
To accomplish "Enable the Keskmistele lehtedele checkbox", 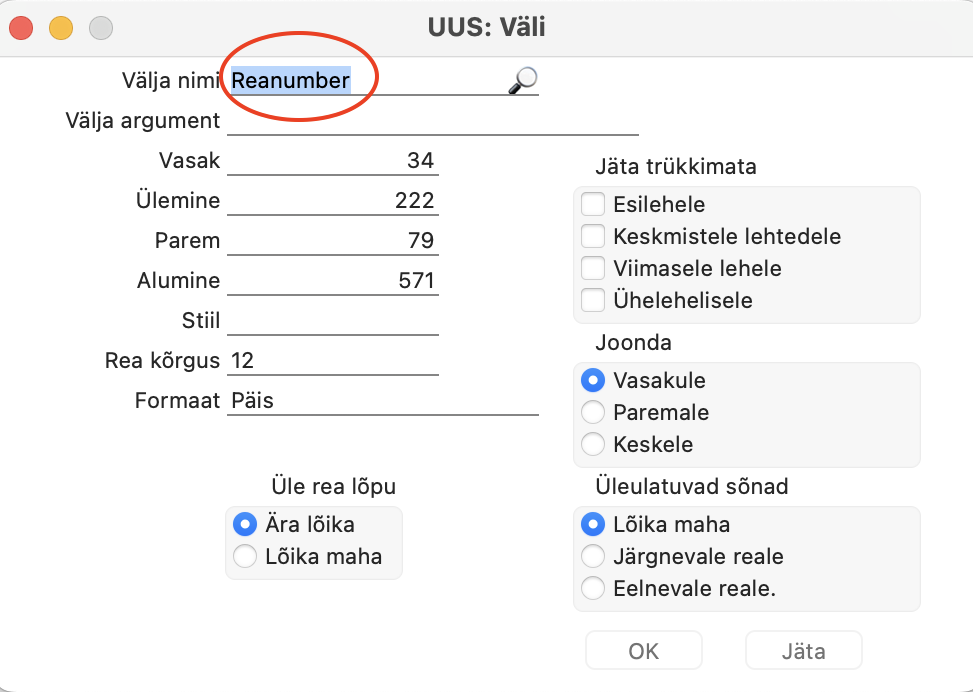I will pyautogui.click(x=593, y=236).
